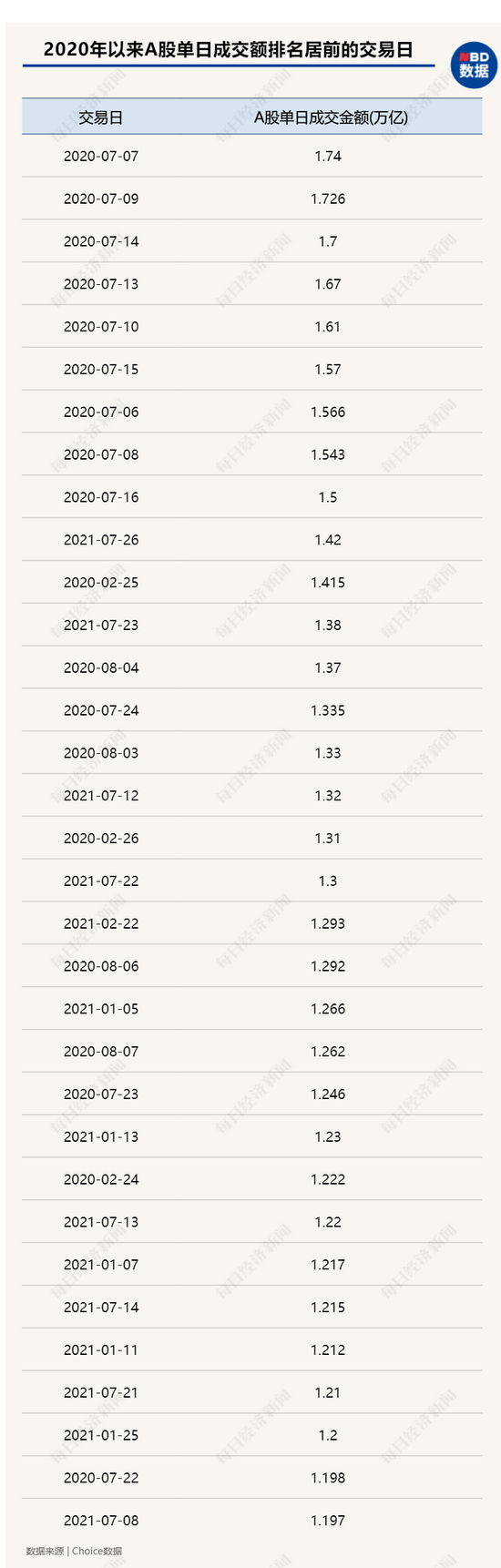Click the 1.415 amount value
Image resolution: width=501 pixels, height=1568 pixels.
tap(328, 583)
